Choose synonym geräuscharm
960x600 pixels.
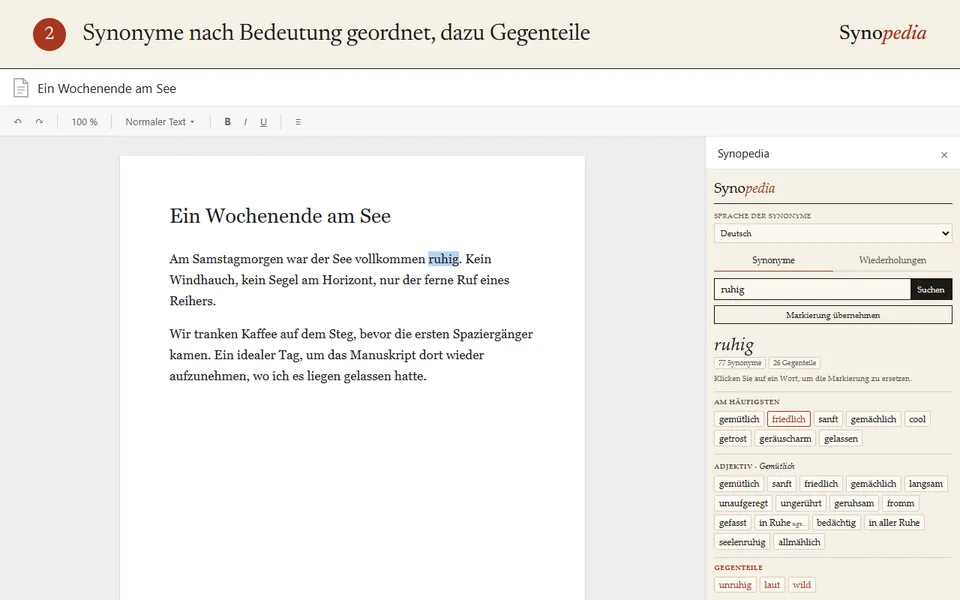[x=785, y=439]
